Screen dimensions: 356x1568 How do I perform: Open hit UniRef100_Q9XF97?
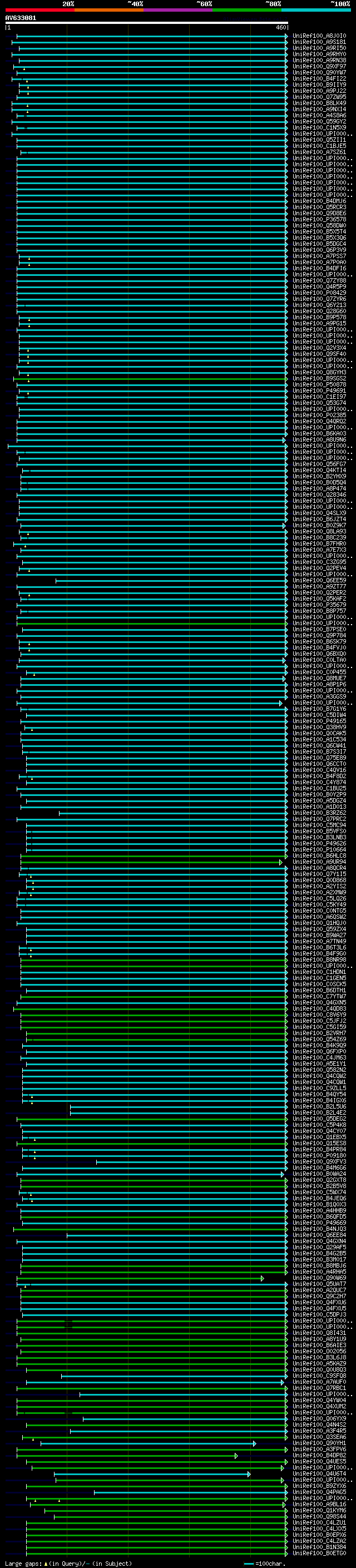coord(319,66)
